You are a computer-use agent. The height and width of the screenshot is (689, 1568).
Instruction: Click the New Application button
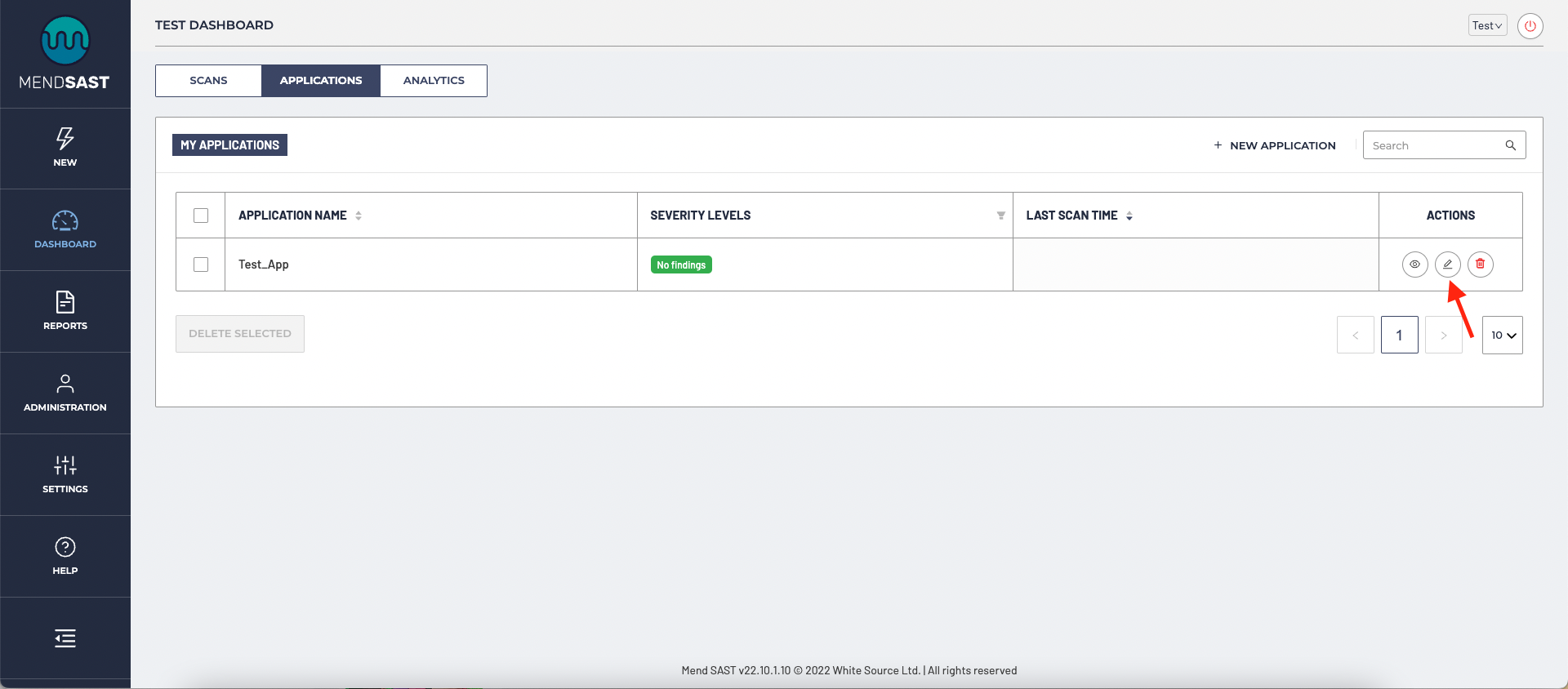pos(1275,145)
